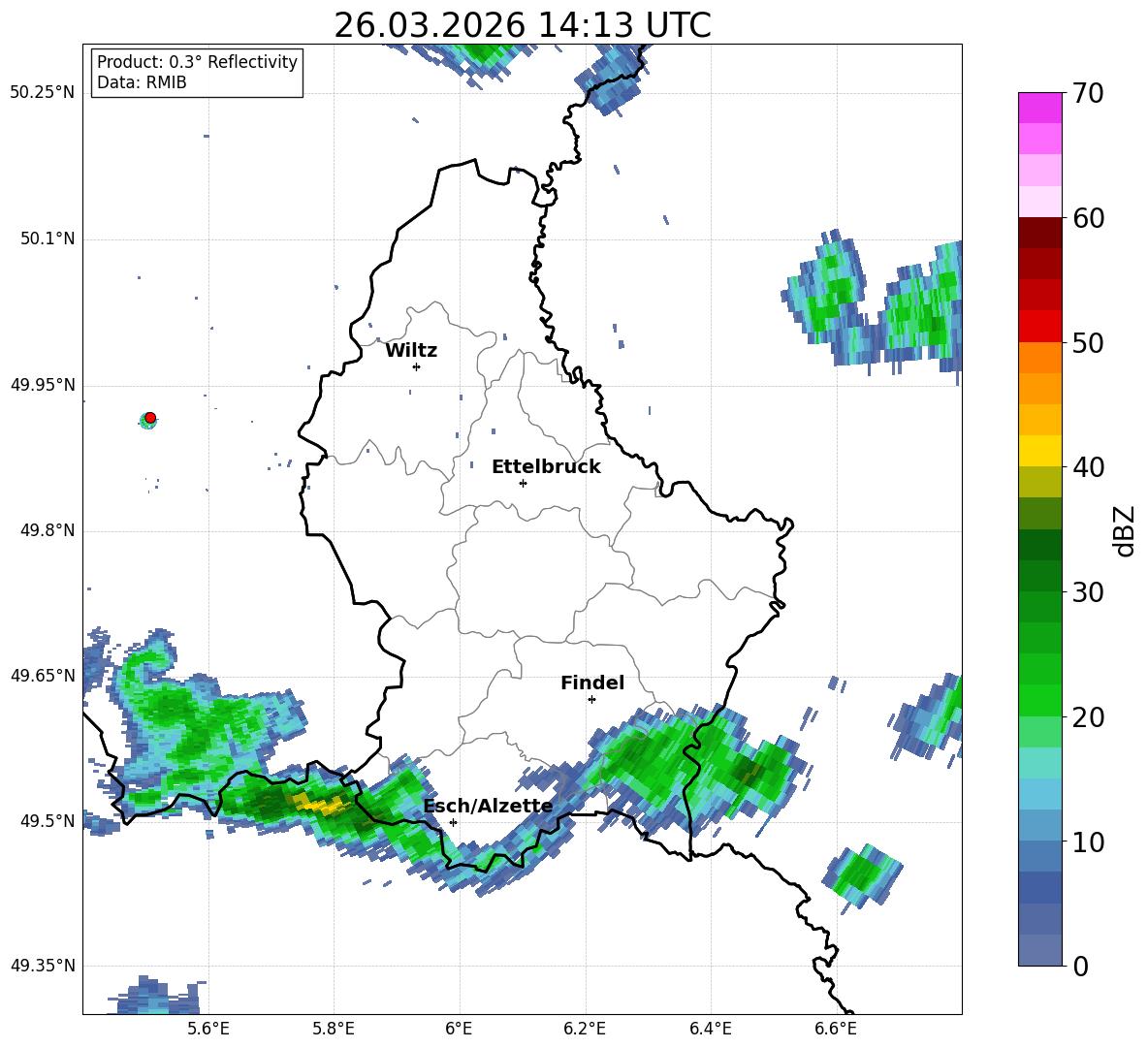Pick the bright red colorbar swatch

pos(1039,327)
